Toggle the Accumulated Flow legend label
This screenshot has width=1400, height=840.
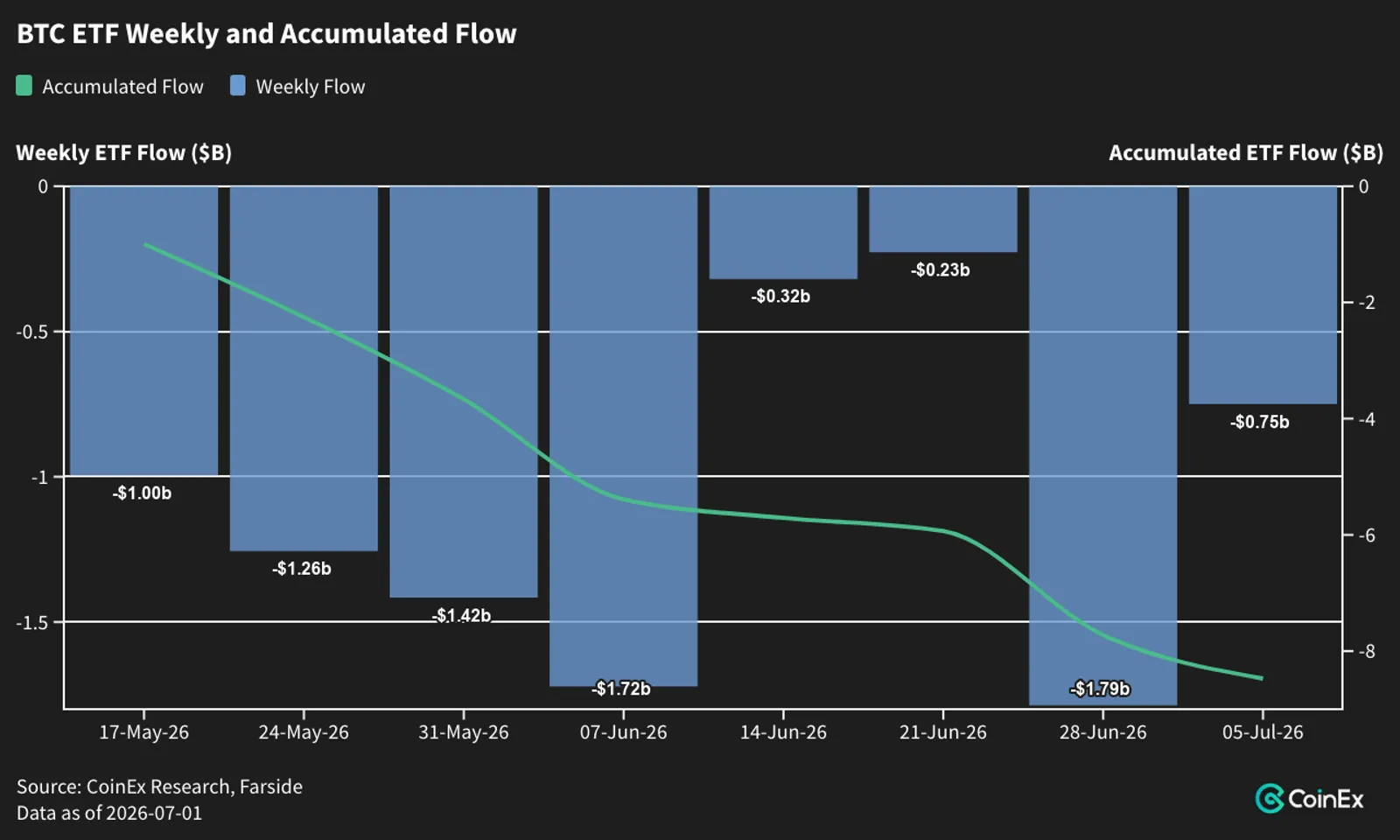tap(122, 87)
